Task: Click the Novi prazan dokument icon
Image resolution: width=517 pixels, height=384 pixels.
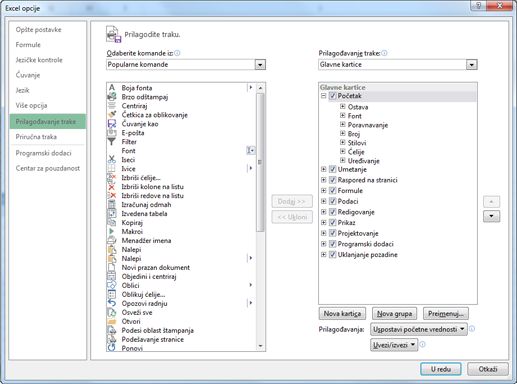Action: click(112, 267)
